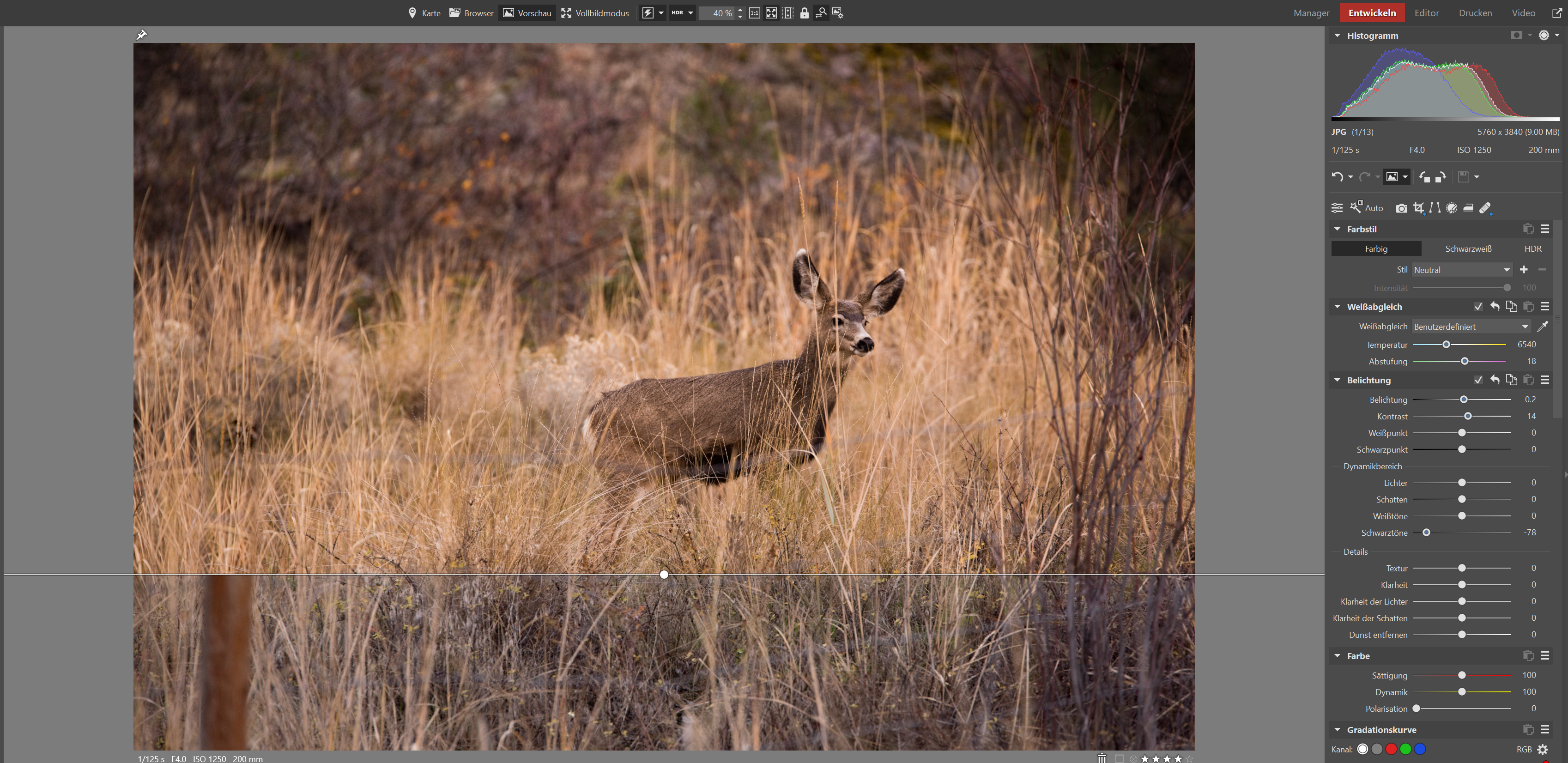This screenshot has height=763, width=1568.
Task: Click the white balance eyedropper
Action: pyautogui.click(x=1543, y=327)
